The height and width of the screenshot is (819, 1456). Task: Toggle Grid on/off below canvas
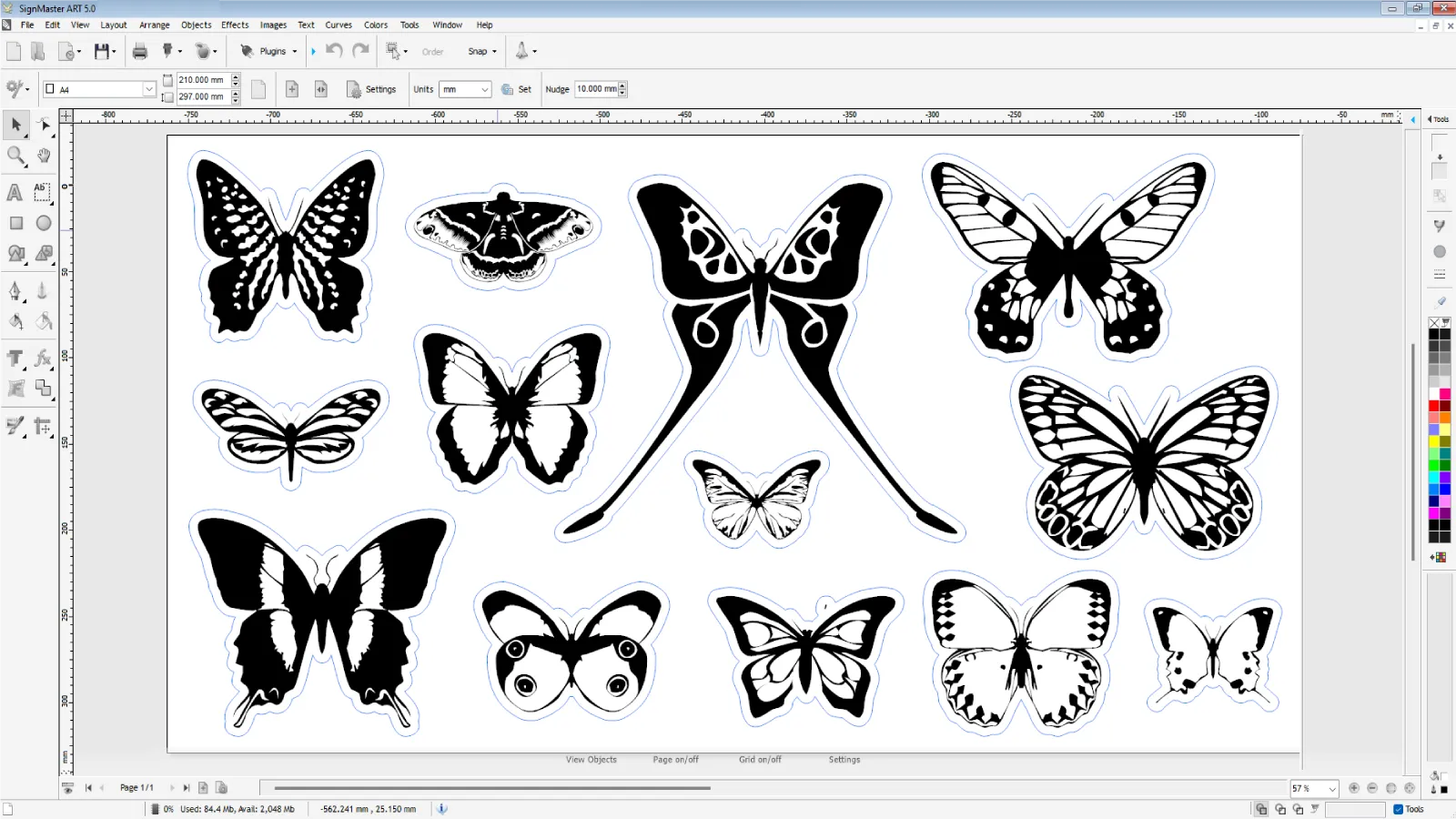[x=760, y=760]
